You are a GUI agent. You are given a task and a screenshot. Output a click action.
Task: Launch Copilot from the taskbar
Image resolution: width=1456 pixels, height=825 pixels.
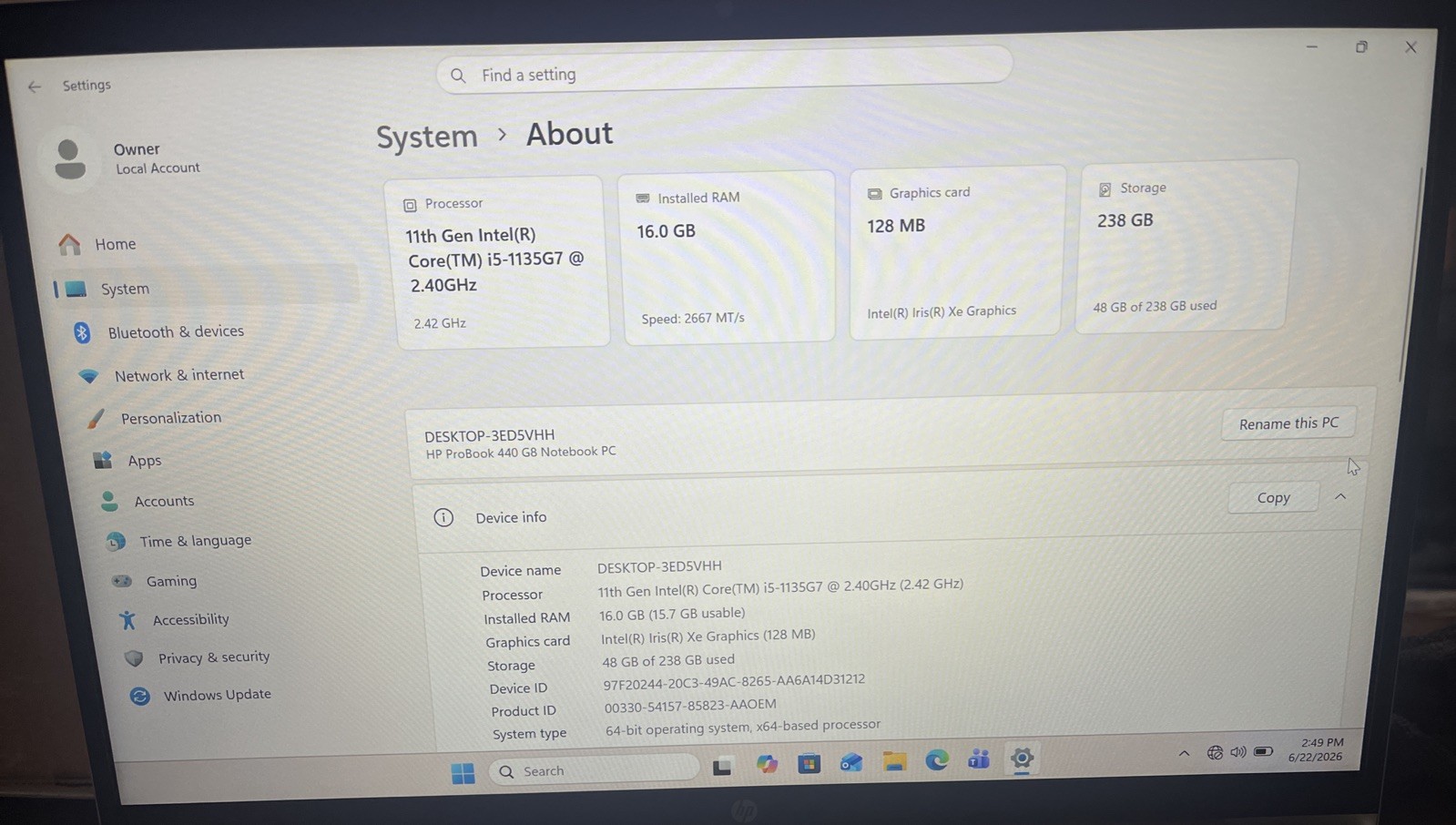(x=767, y=764)
